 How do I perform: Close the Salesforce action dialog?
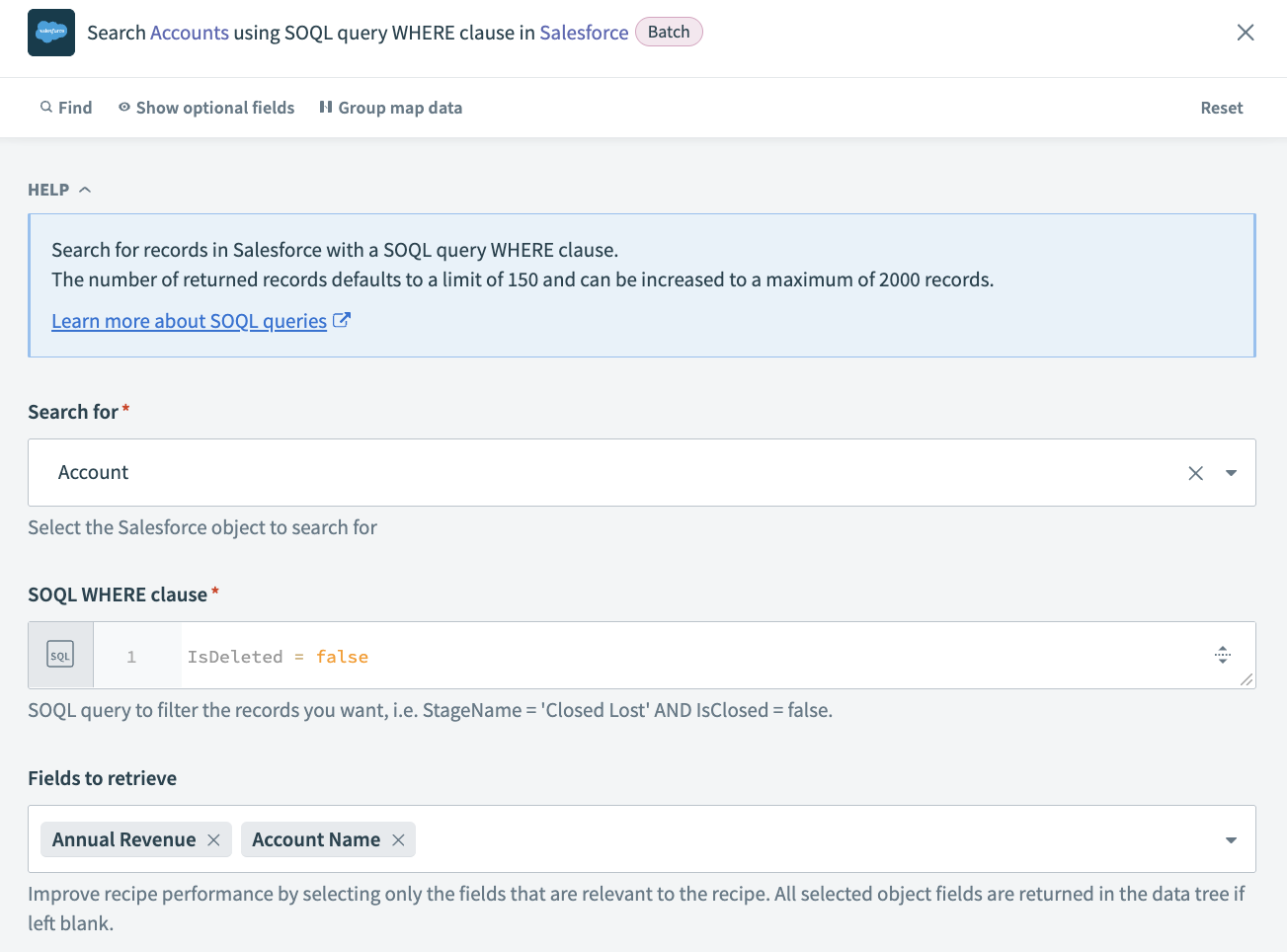1246,33
